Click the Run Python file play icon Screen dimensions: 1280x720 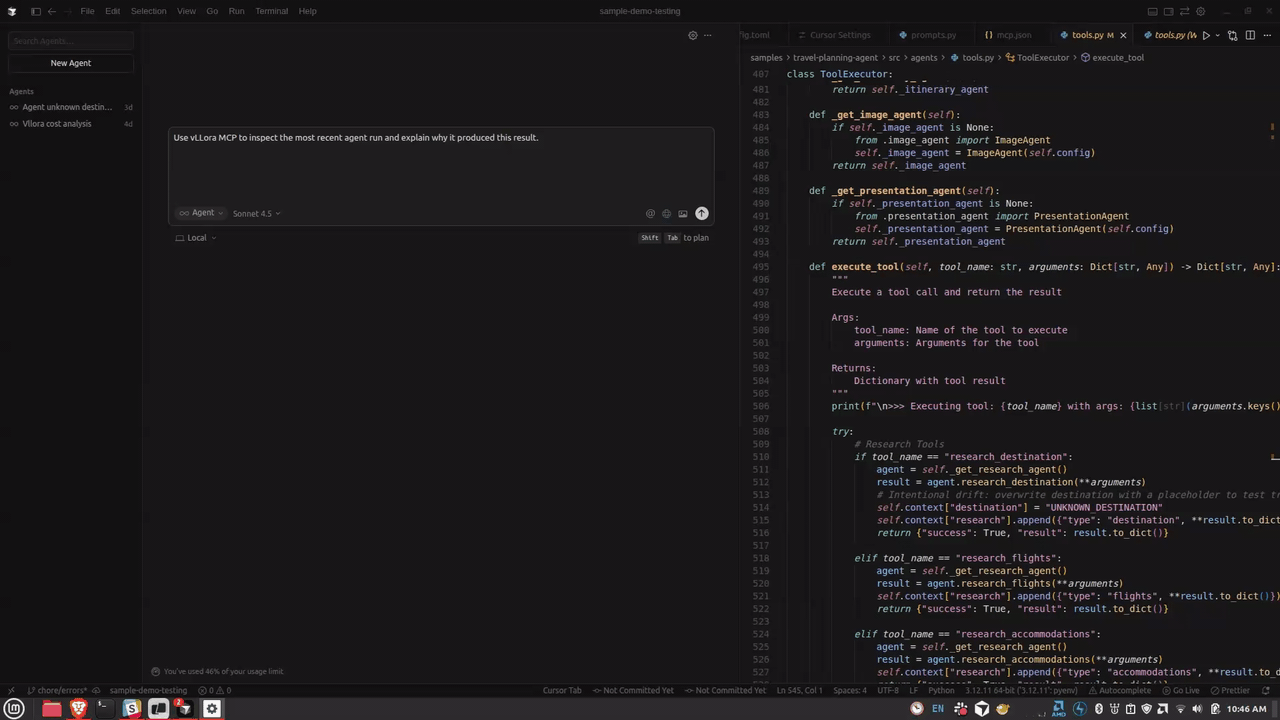point(1206,35)
